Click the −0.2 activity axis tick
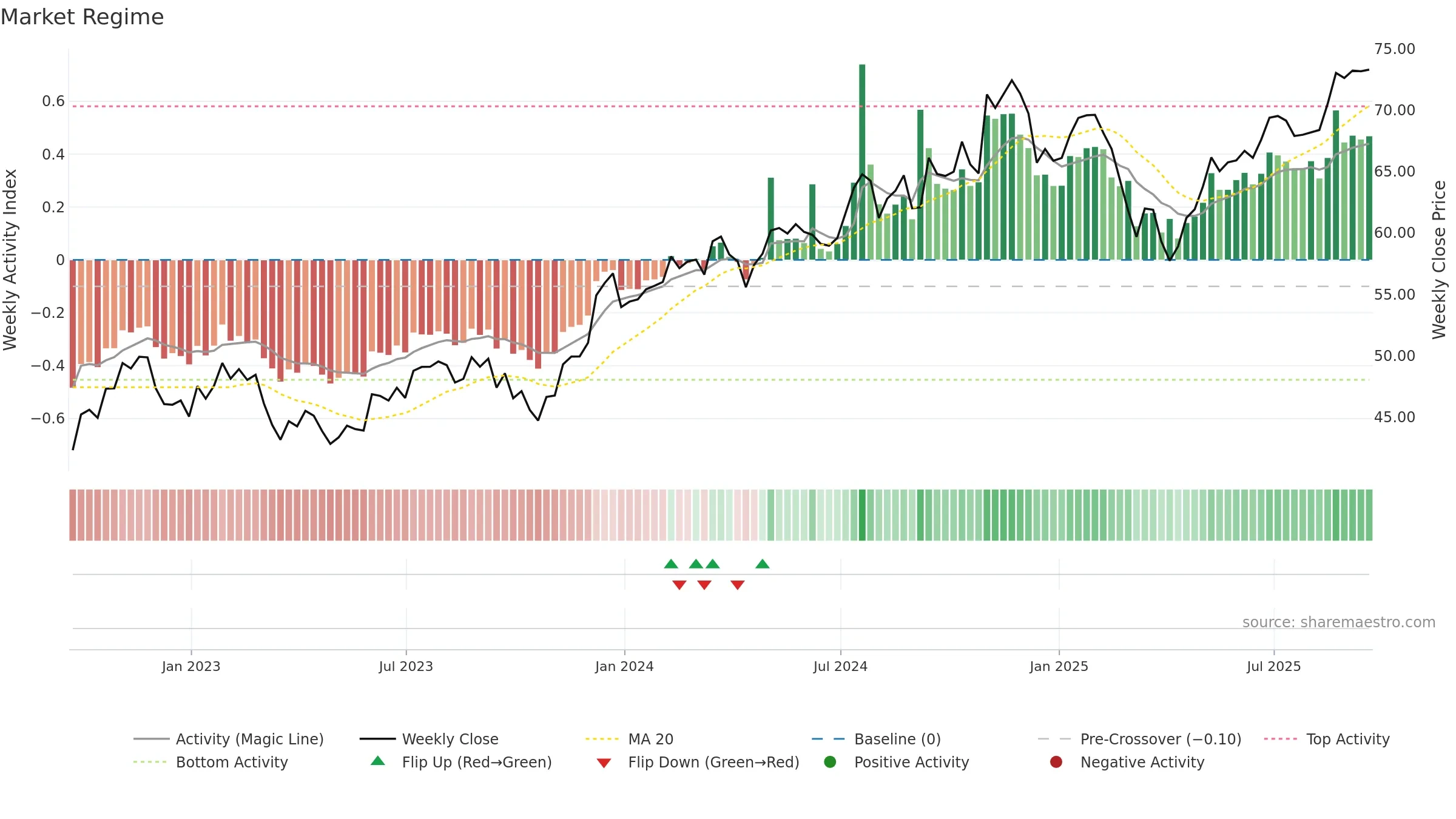Viewport: 1456px width, 819px height. pos(48,313)
